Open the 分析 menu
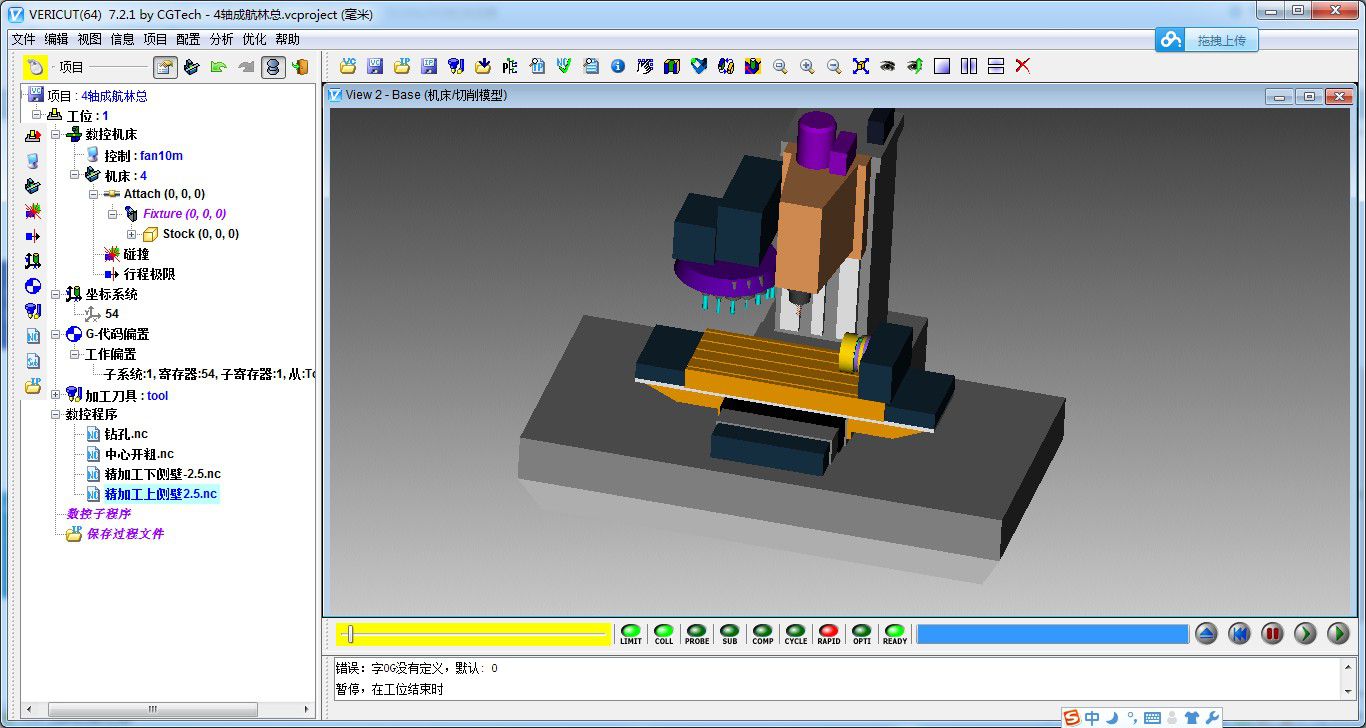 [x=221, y=39]
